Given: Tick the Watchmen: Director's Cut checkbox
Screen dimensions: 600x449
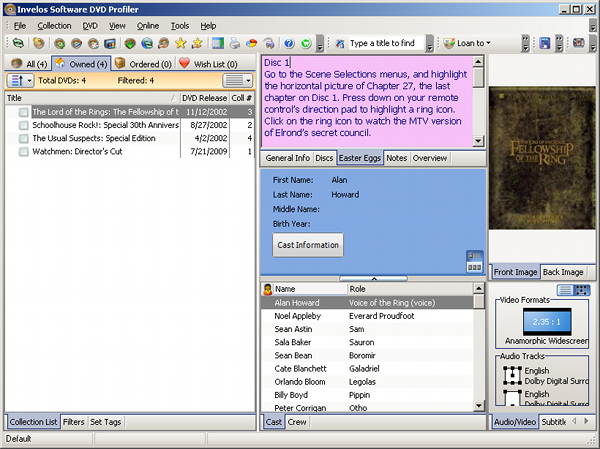Looking at the screenshot, I should pos(24,152).
